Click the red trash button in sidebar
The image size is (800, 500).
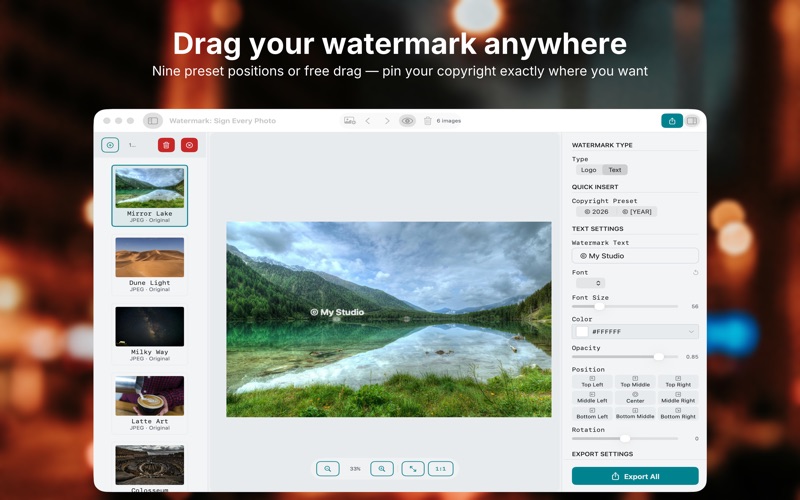166,145
